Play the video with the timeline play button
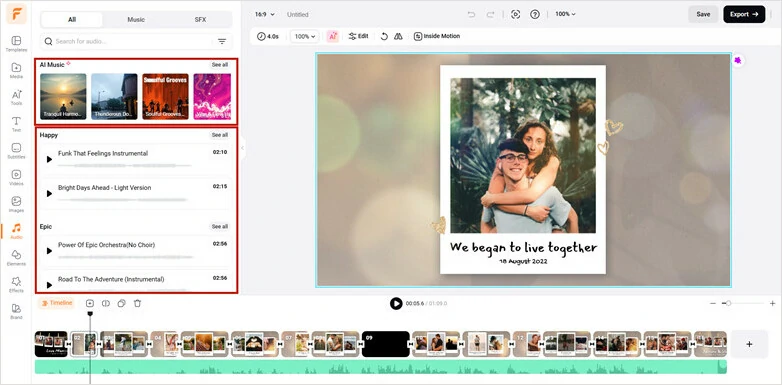Image resolution: width=782 pixels, height=385 pixels. [x=396, y=303]
